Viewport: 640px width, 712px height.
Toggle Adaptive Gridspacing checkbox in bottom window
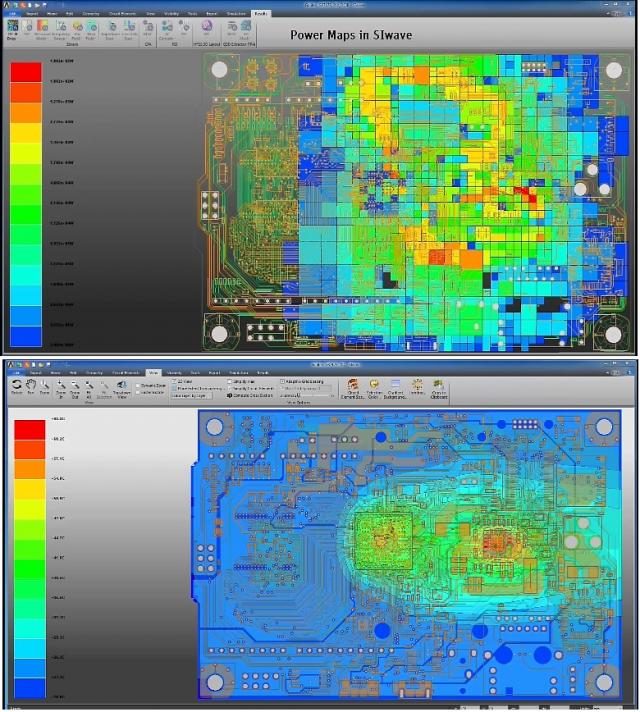283,382
